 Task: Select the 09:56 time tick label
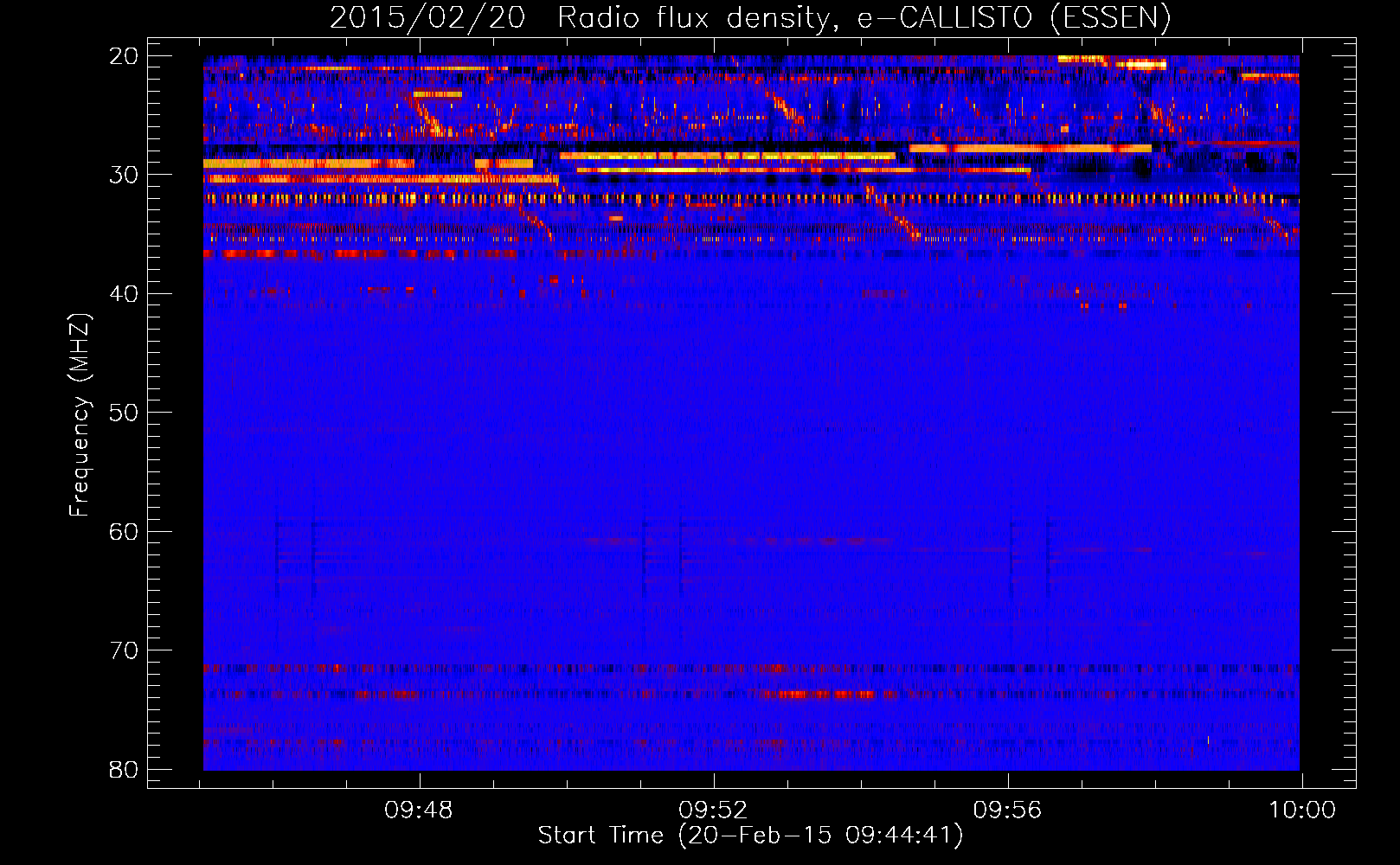coord(1007,811)
